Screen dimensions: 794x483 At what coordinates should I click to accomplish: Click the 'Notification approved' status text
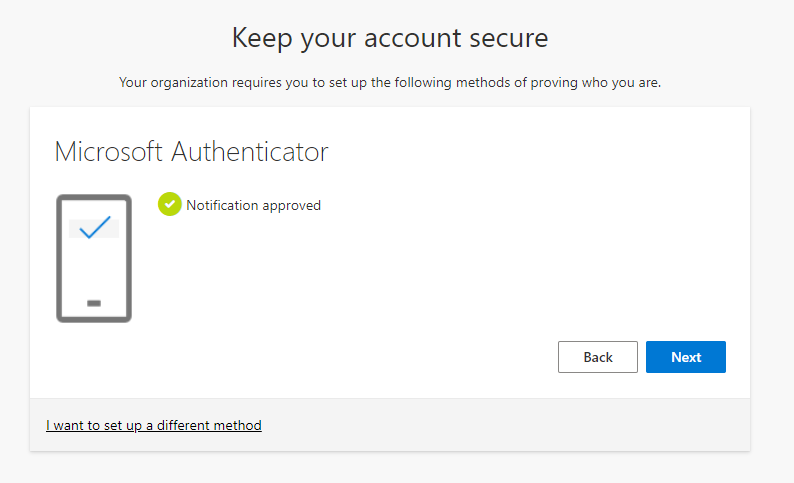[x=253, y=205]
